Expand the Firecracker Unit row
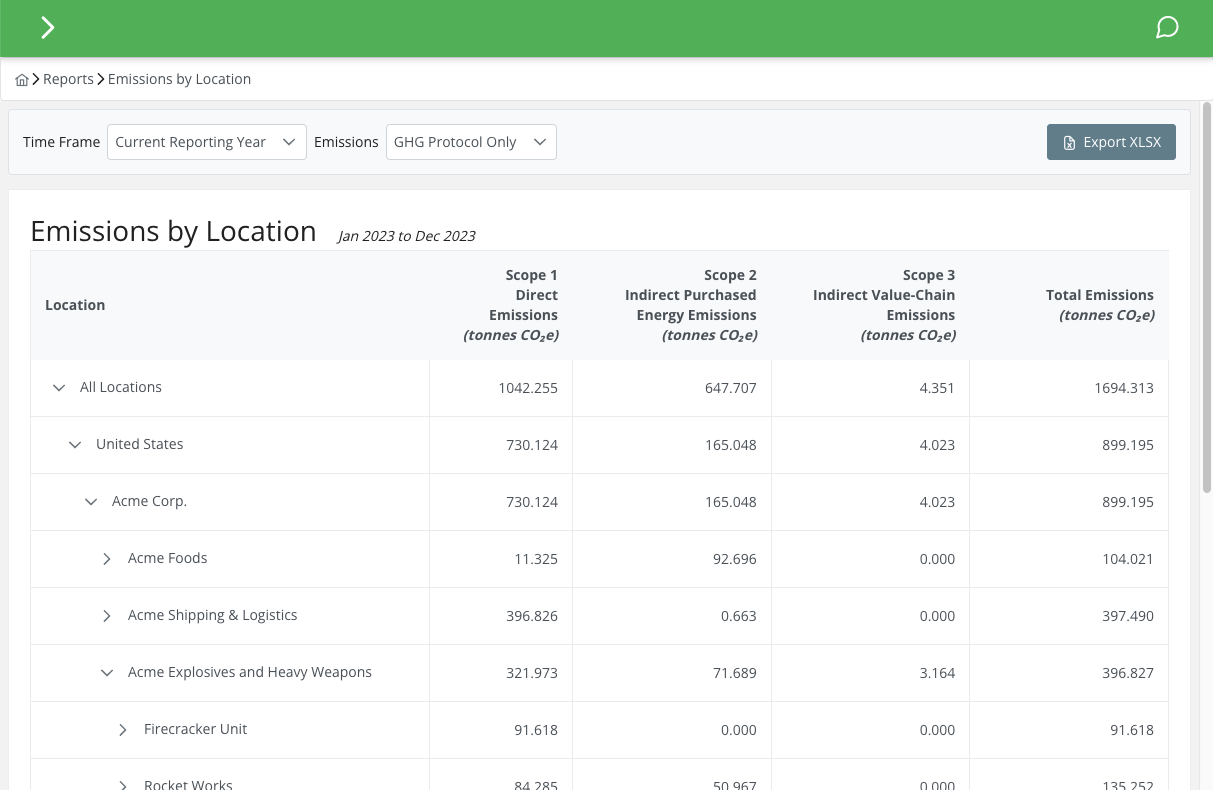The width and height of the screenshot is (1213, 790). pyautogui.click(x=122, y=729)
